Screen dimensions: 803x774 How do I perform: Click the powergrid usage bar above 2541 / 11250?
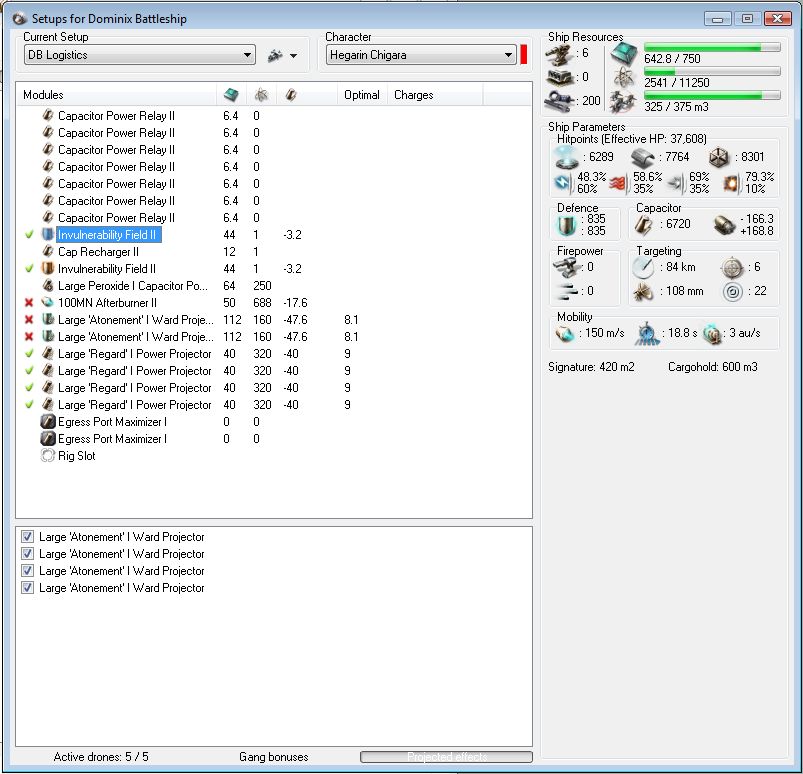point(712,71)
